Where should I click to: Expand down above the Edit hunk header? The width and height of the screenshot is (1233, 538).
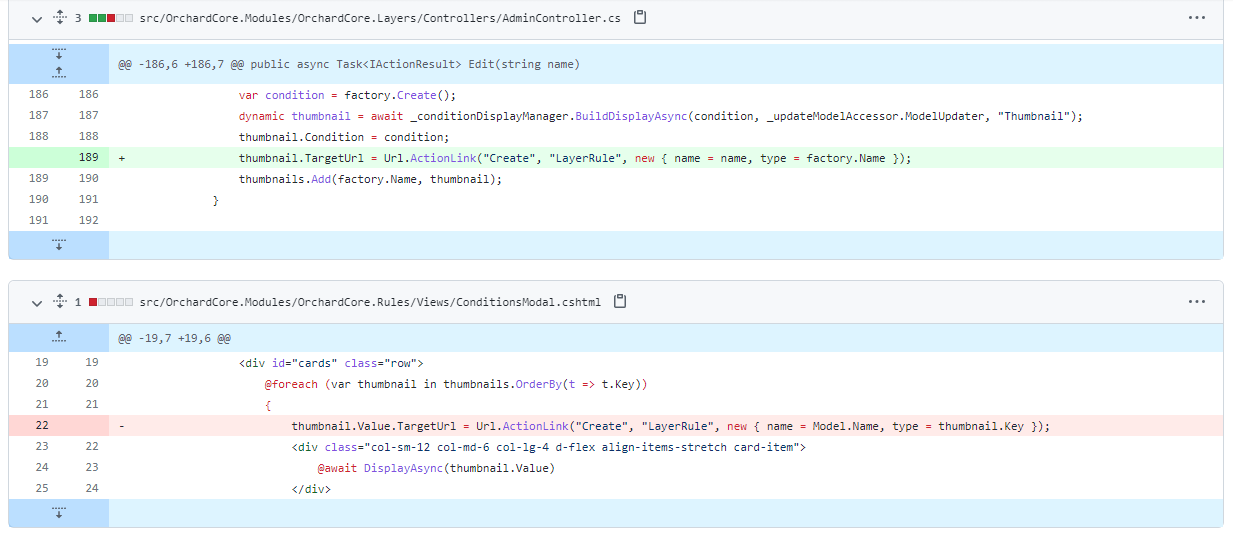(59, 54)
